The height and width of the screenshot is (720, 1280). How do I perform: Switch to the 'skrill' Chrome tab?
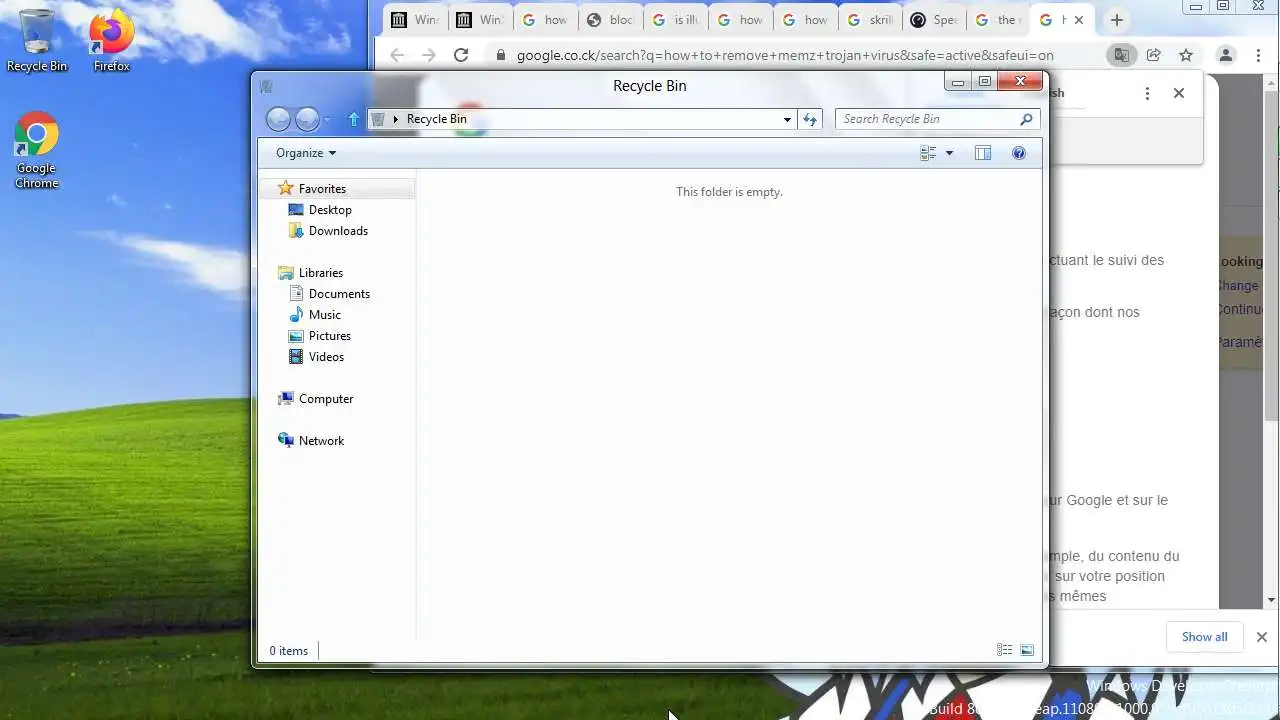(x=870, y=20)
